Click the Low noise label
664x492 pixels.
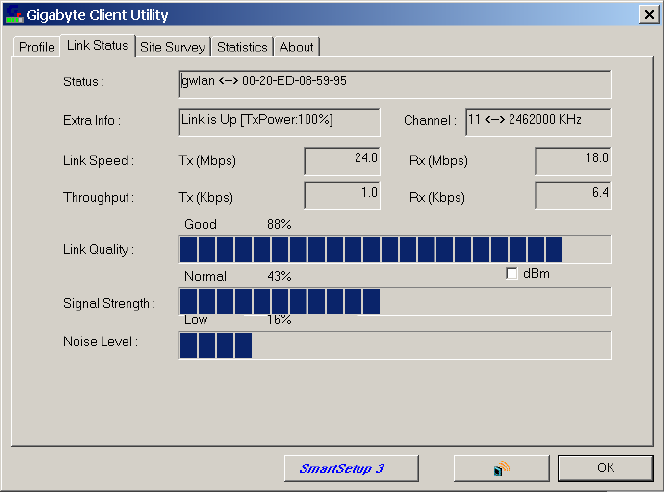(x=196, y=320)
